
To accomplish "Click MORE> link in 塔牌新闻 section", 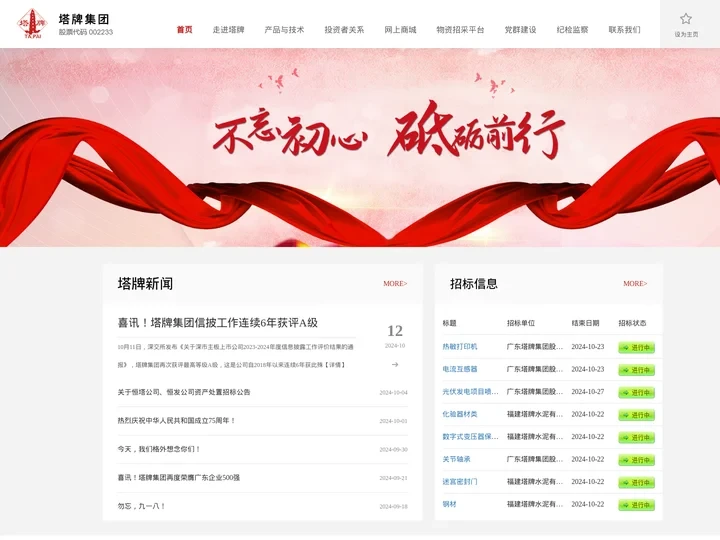I will tap(395, 284).
